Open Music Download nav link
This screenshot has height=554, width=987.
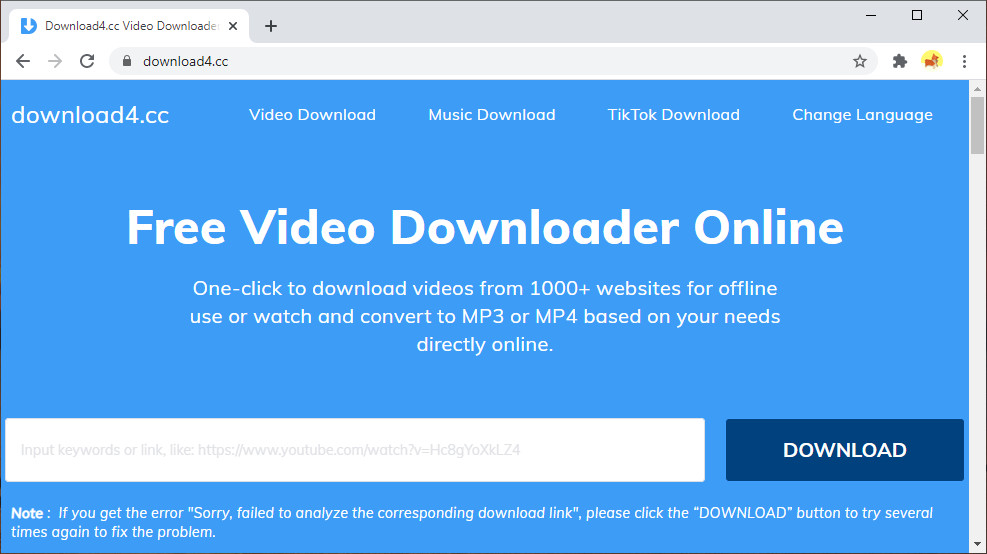[x=492, y=115]
